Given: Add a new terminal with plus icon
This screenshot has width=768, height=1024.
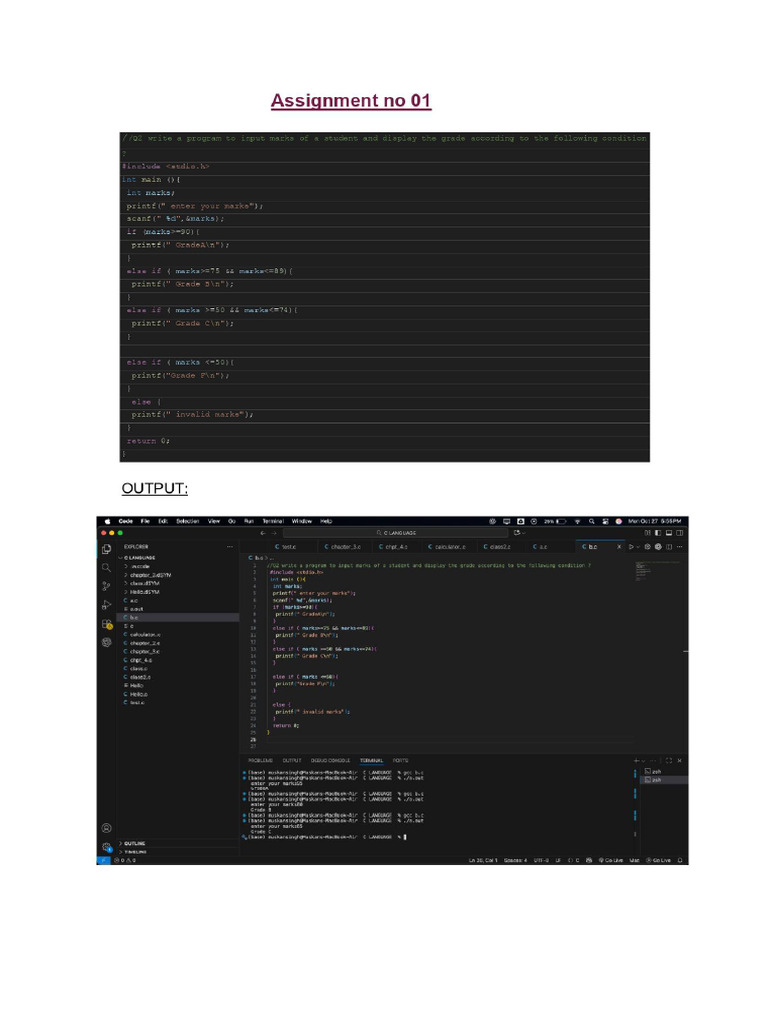Looking at the screenshot, I should tap(636, 760).
